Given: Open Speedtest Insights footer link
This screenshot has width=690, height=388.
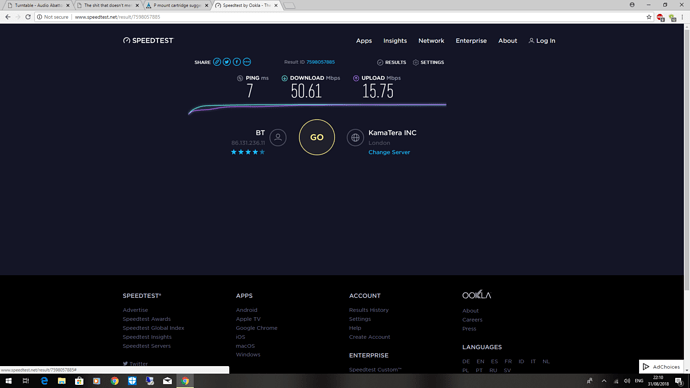Looking at the screenshot, I should tap(147, 337).
